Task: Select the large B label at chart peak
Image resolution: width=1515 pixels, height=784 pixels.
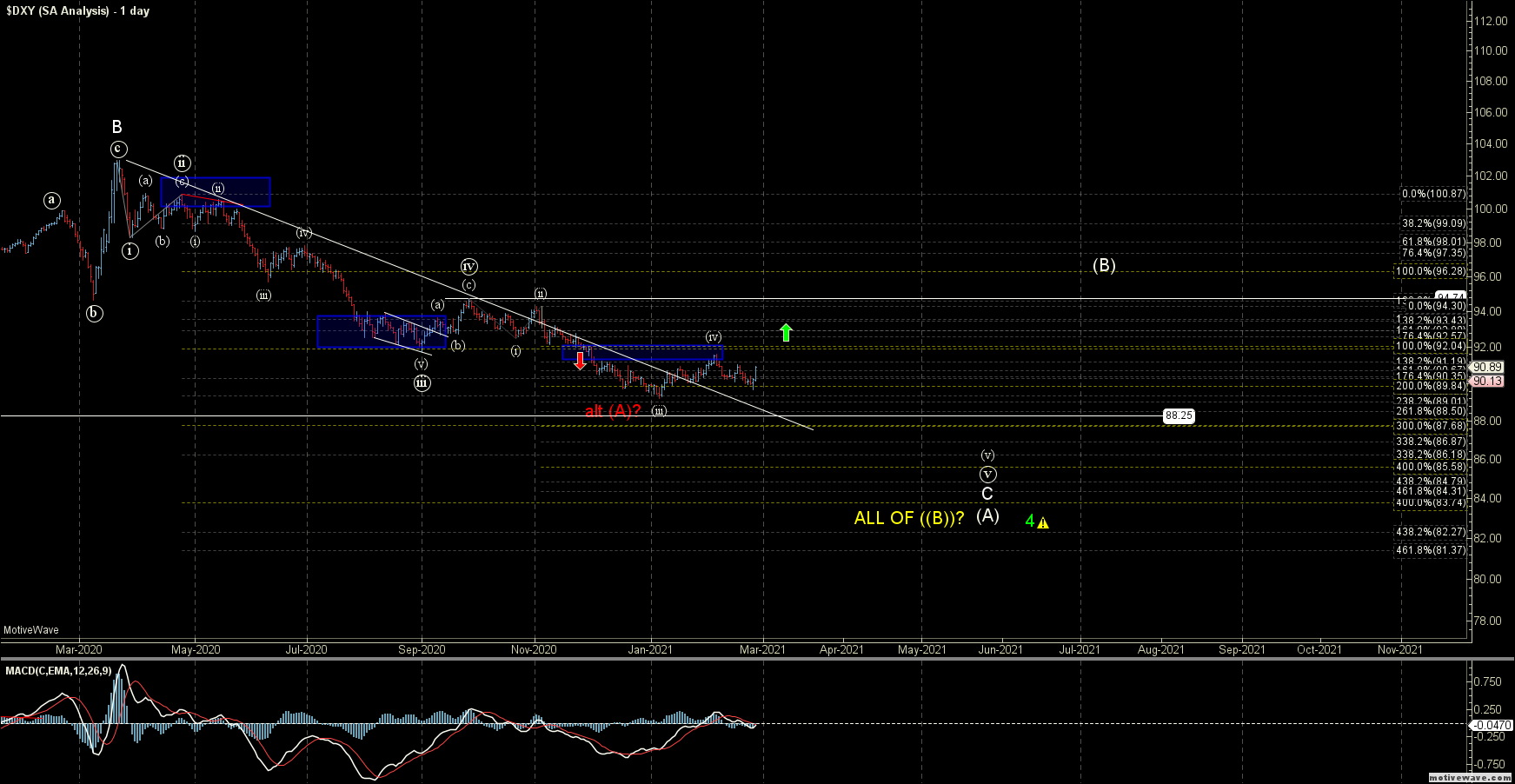Action: [116, 127]
